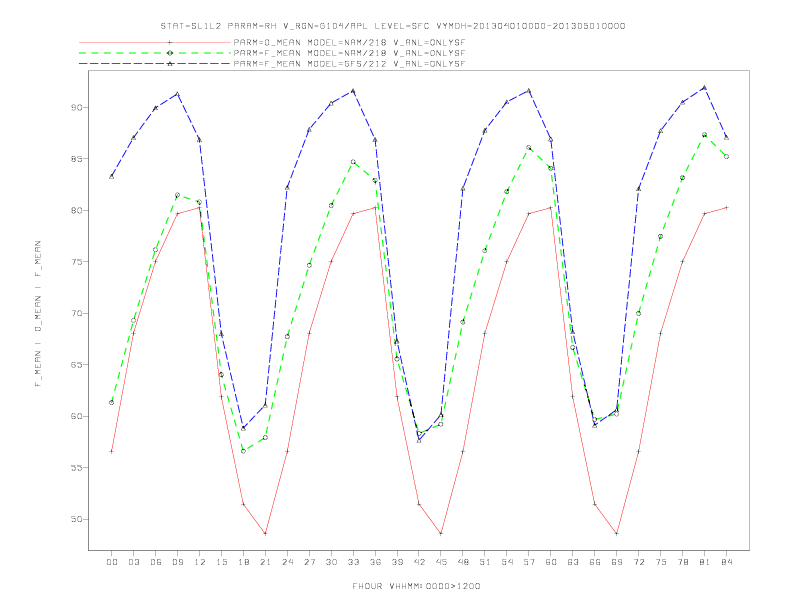Click the x-axis tick label 66
Viewport: 792px width, 612px height.
pyautogui.click(x=595, y=562)
